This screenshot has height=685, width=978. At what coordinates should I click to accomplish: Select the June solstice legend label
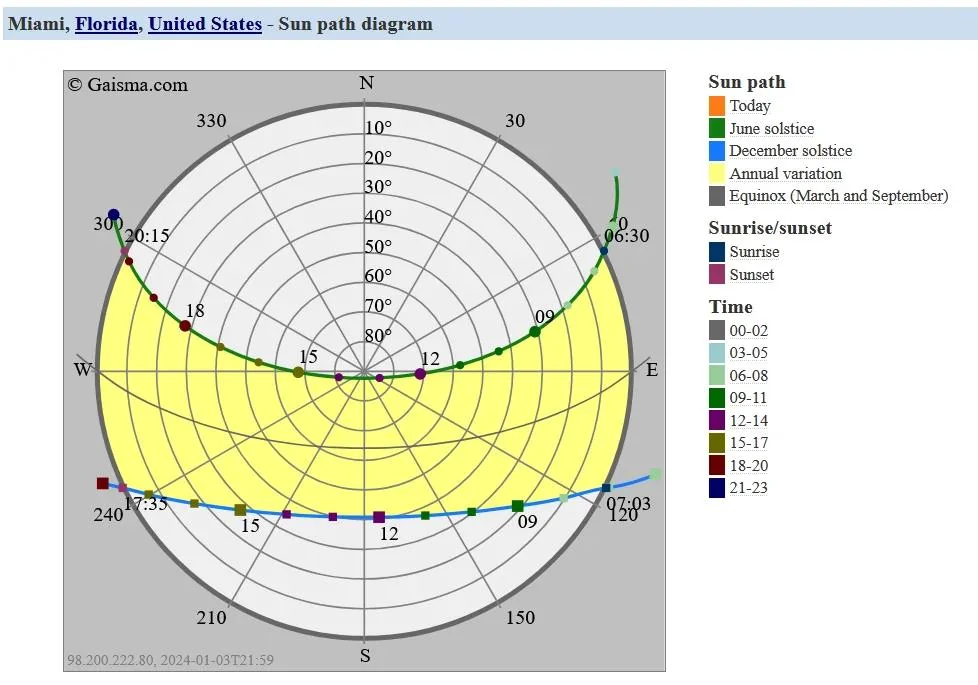point(772,129)
